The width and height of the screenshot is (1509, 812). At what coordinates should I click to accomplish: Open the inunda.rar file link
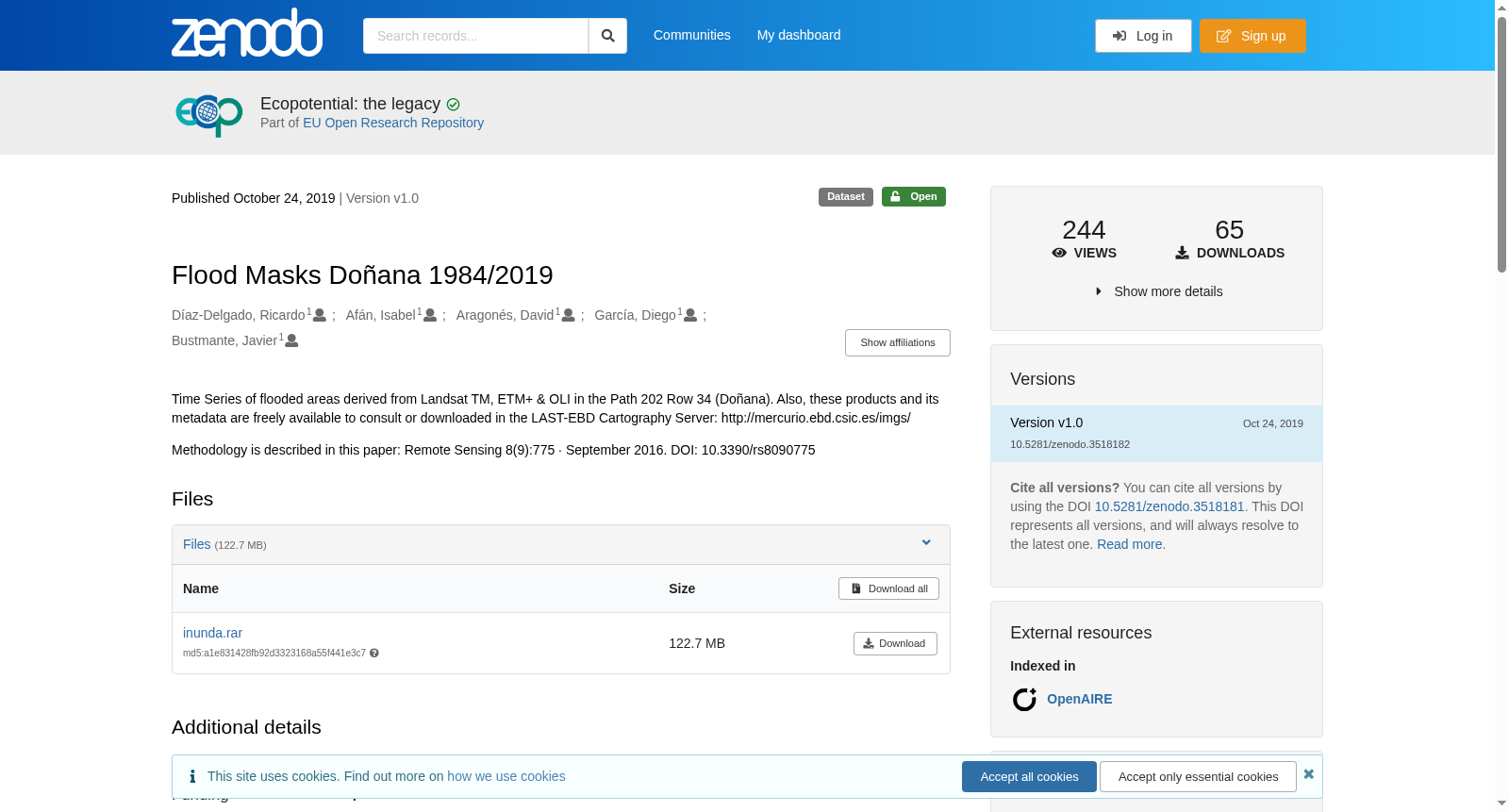pyautogui.click(x=212, y=633)
